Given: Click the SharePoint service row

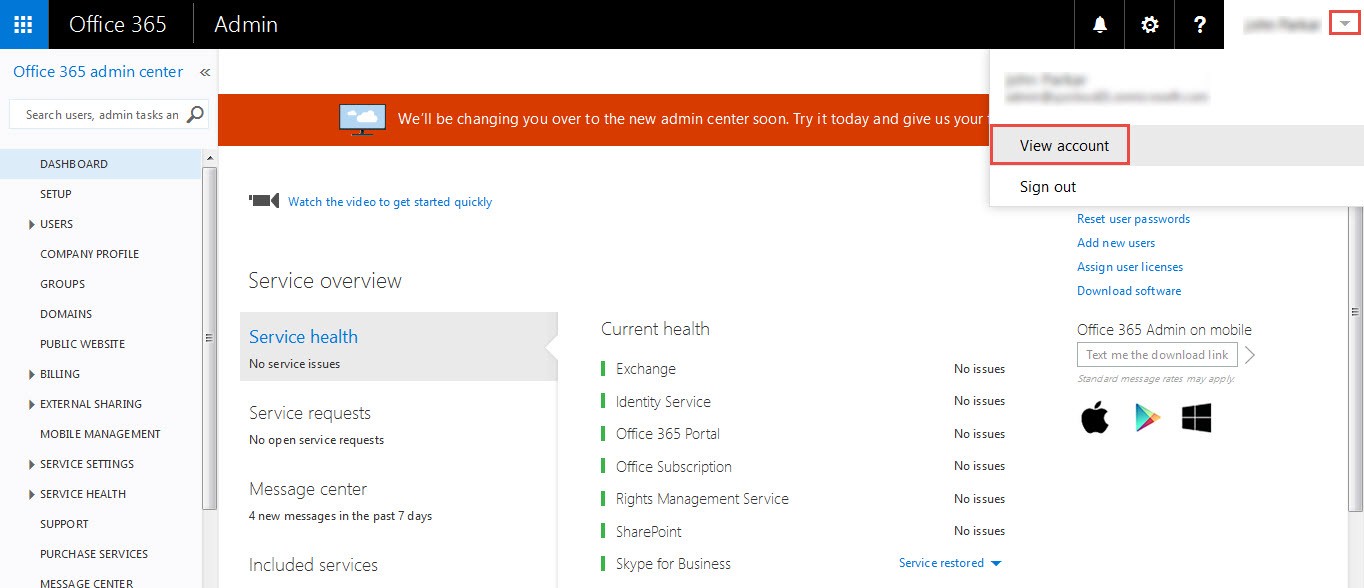Looking at the screenshot, I should point(803,531).
